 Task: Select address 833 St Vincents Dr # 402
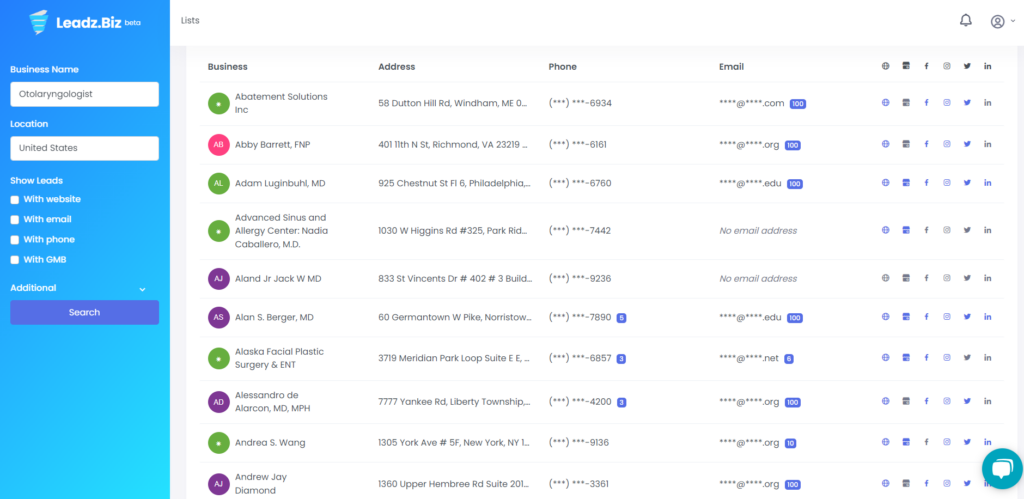(x=455, y=279)
